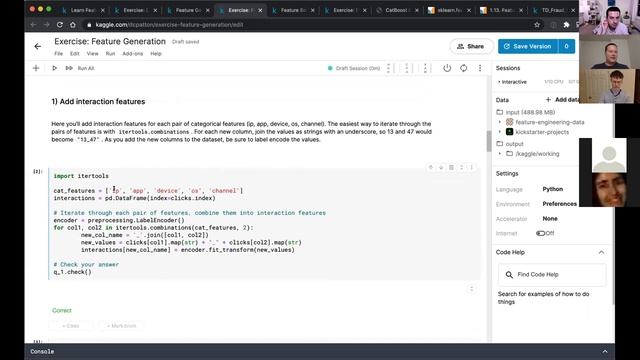Open the Add-ons menu
Screen dimensions: 640x360
pyautogui.click(x=133, y=53)
